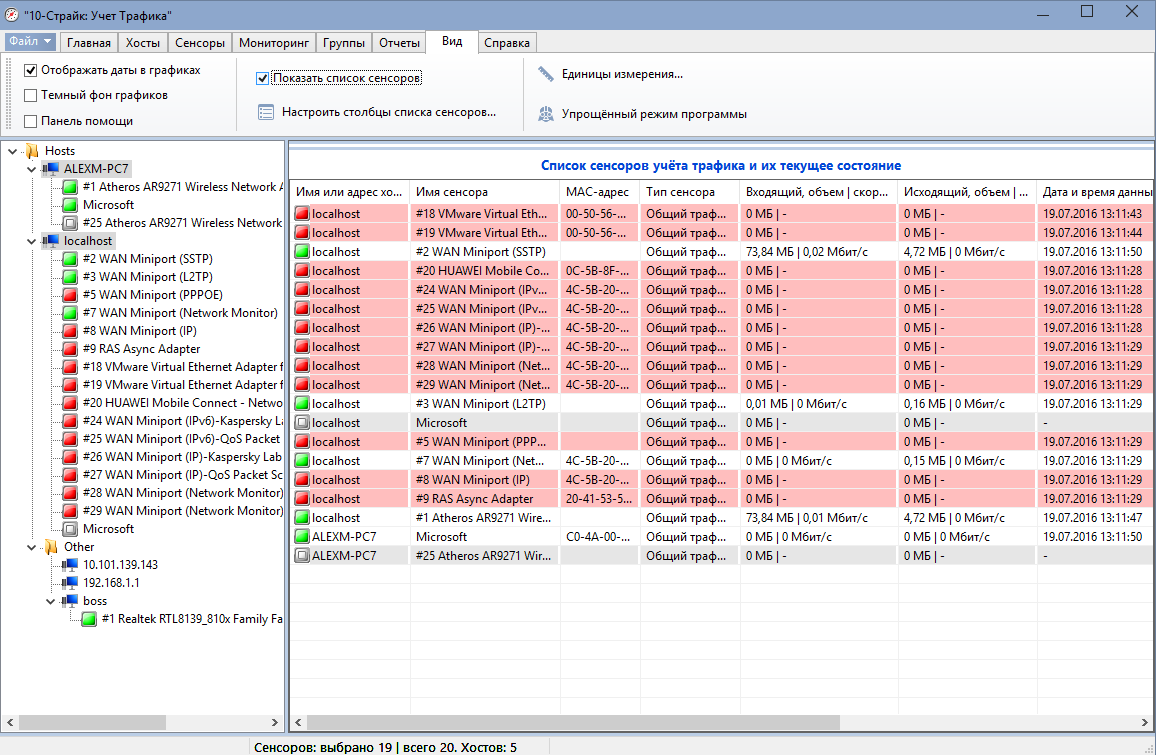This screenshot has height=755, width=1156.
Task: Collapse the boss host node
Action: [x=51, y=601]
